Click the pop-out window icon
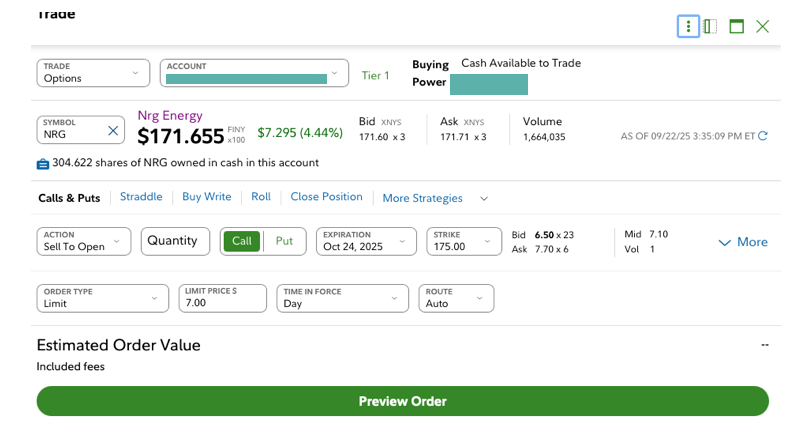The width and height of the screenshot is (801, 428). coord(737,27)
